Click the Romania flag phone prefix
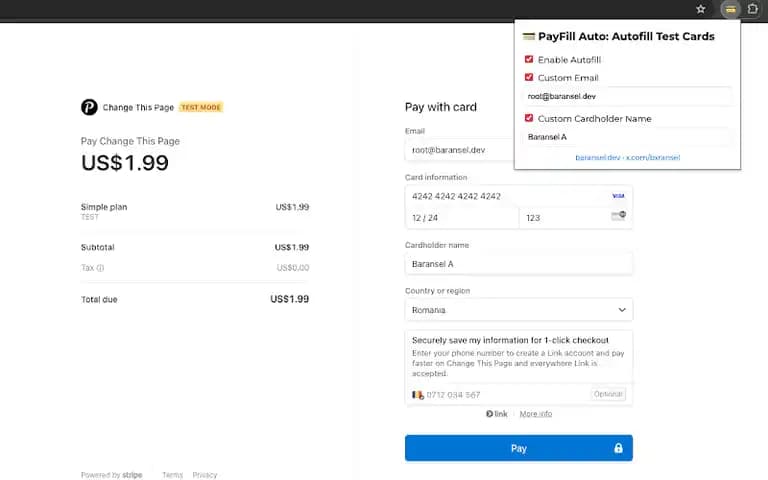Image resolution: width=768 pixels, height=480 pixels. click(417, 395)
